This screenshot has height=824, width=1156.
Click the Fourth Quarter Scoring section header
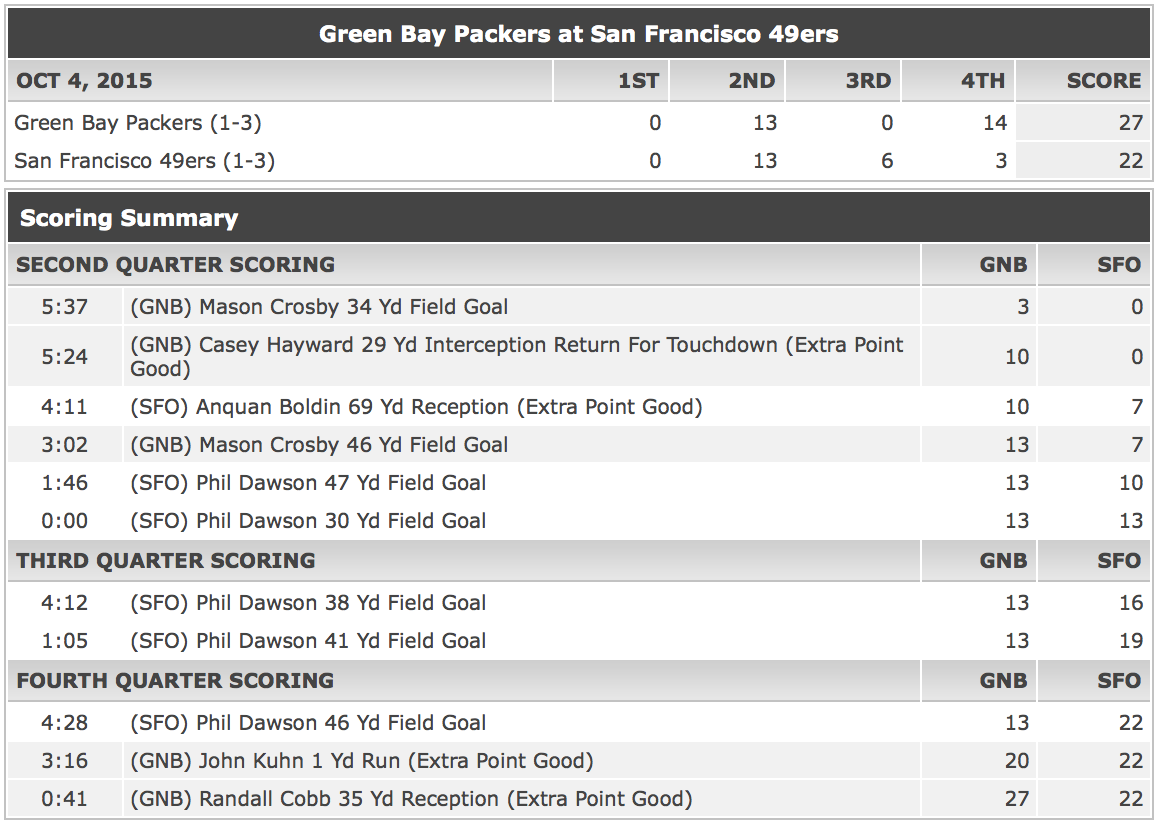(x=175, y=680)
